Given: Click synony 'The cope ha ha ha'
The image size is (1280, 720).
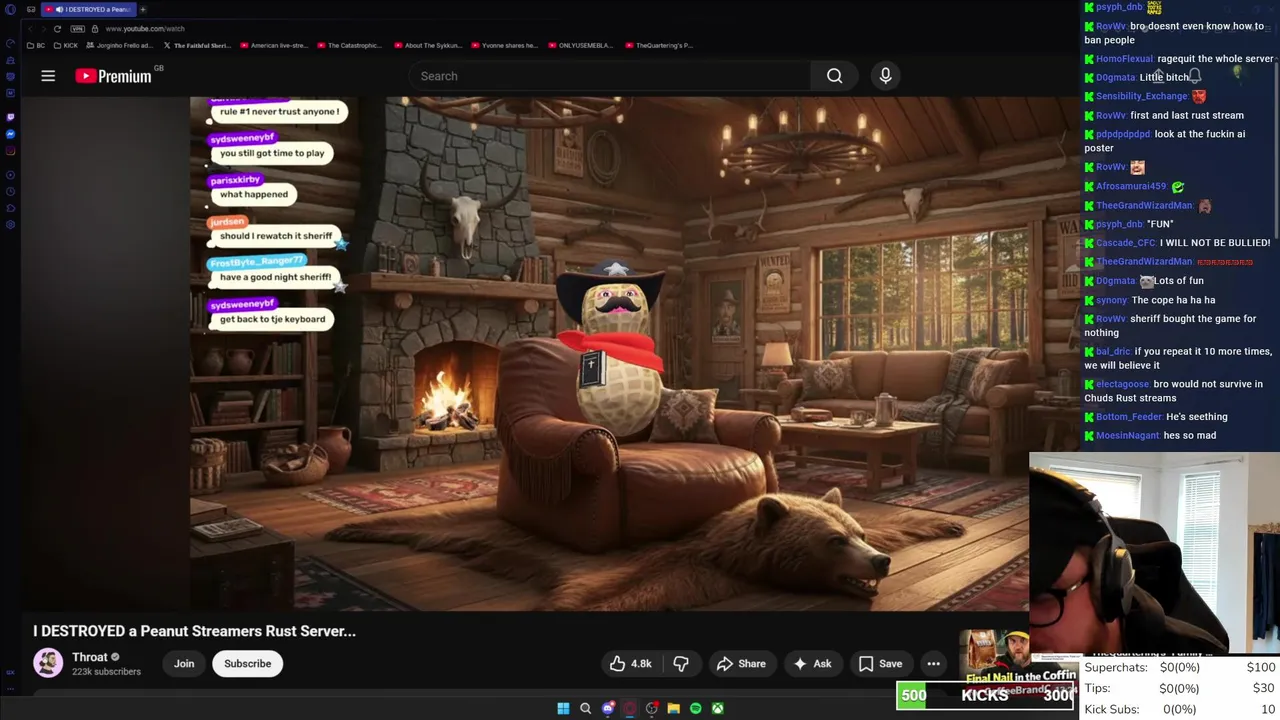Looking at the screenshot, I should (x=1173, y=300).
